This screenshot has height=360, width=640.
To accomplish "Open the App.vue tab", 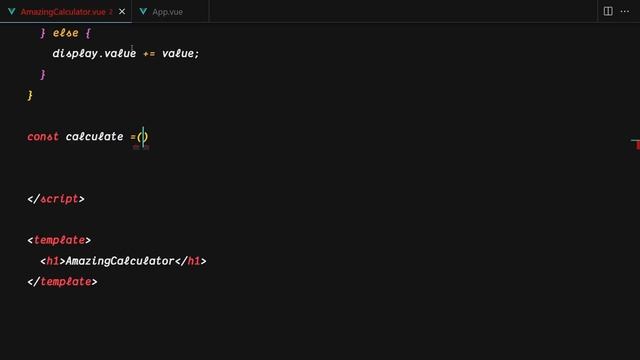I will [170, 12].
